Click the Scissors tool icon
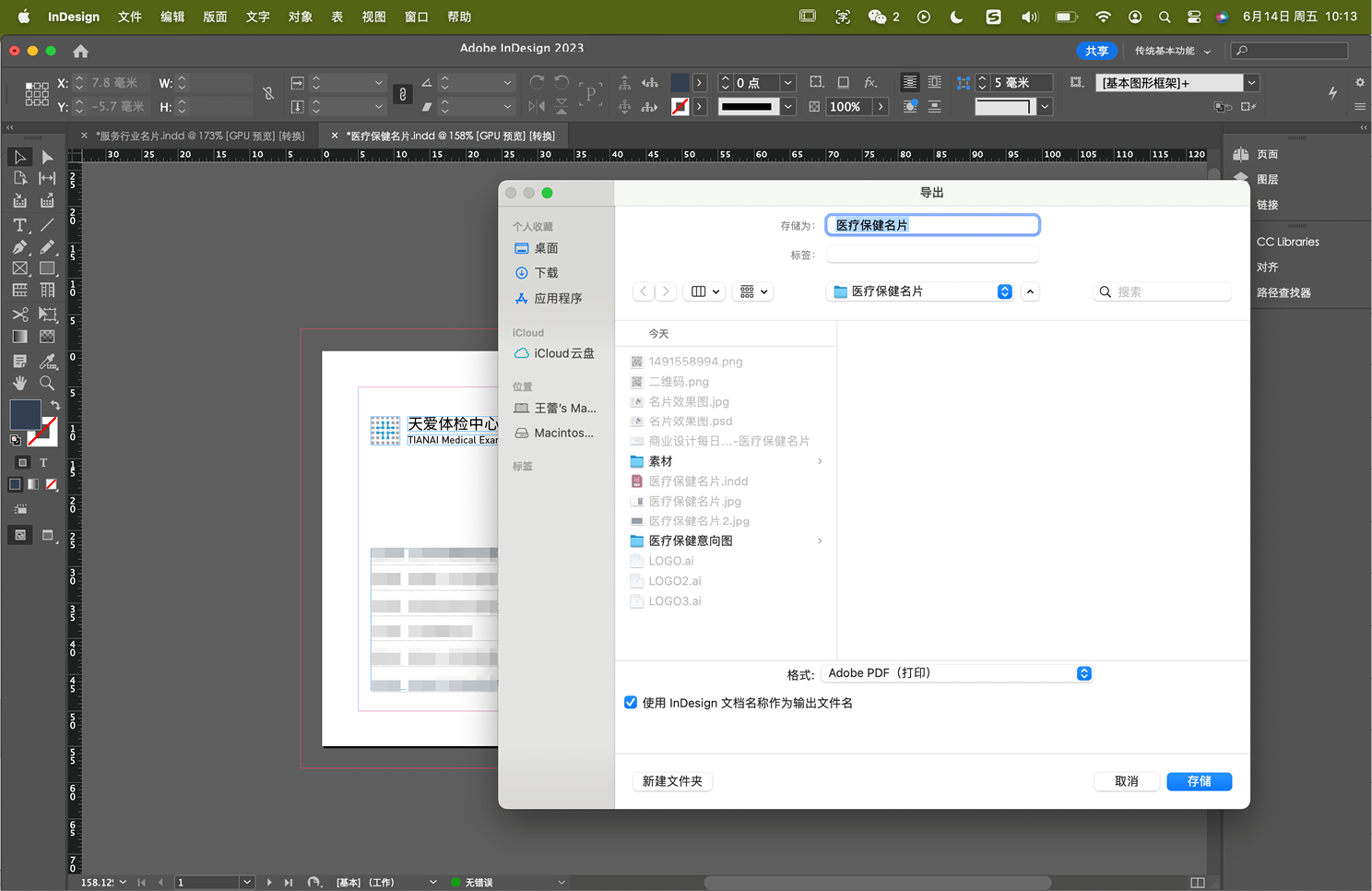The width and height of the screenshot is (1372, 891). (19, 315)
